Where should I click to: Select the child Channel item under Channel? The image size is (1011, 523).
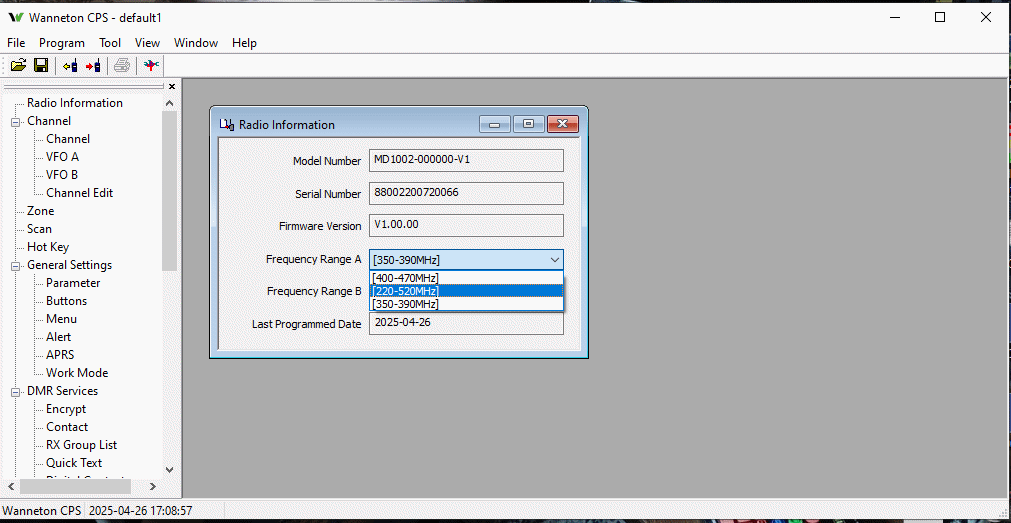(68, 139)
